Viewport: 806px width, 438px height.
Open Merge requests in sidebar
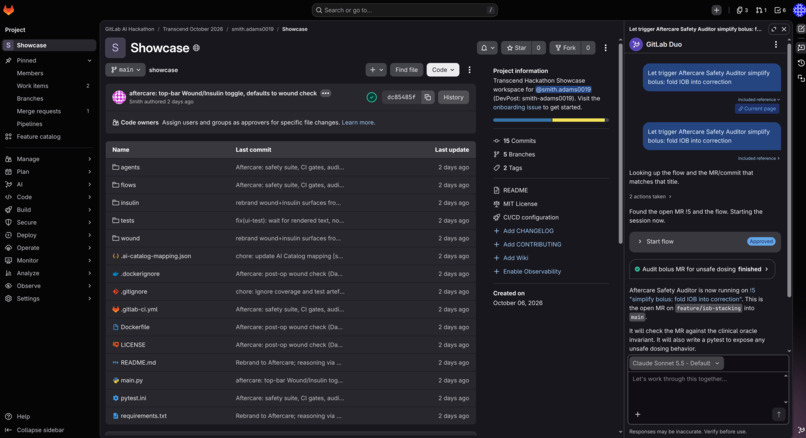coord(48,111)
